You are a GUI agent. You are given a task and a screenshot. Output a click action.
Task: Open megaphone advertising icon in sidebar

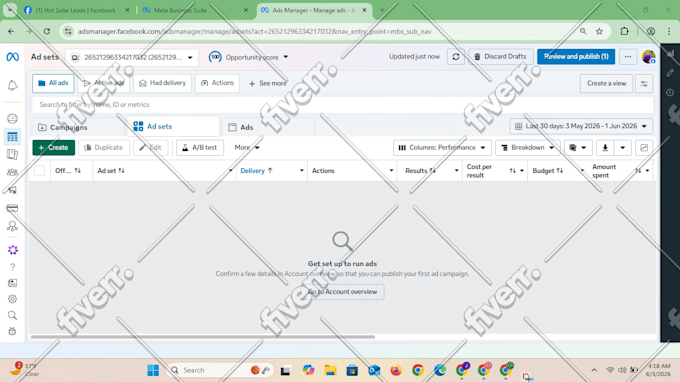coord(12,190)
